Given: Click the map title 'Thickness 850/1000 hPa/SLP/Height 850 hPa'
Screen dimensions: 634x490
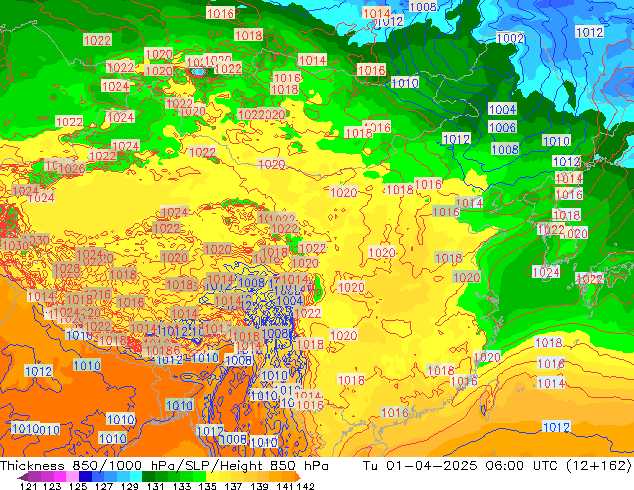Looking at the screenshot, I should [164, 465].
